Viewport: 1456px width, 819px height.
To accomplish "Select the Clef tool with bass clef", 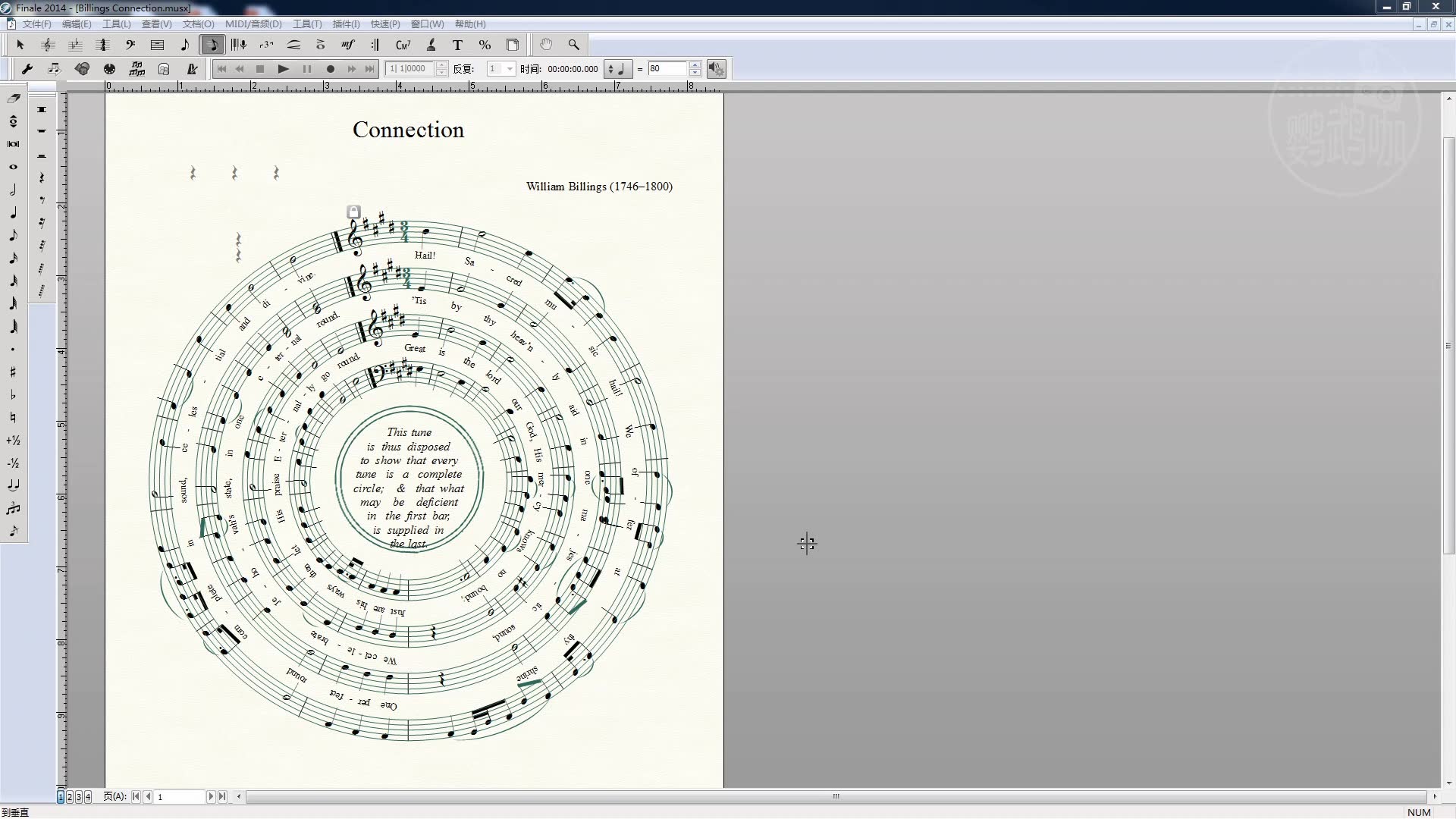I will coord(130,45).
